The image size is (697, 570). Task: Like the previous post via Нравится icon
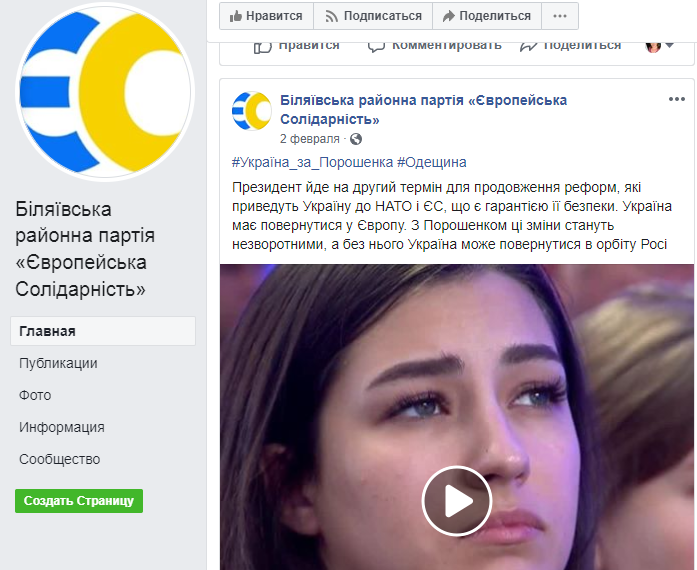pos(263,47)
